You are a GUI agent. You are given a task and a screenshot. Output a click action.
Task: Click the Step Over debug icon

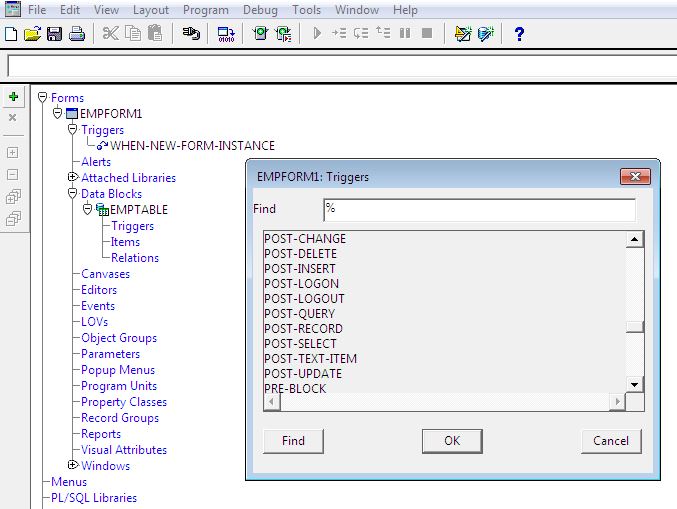tap(361, 33)
